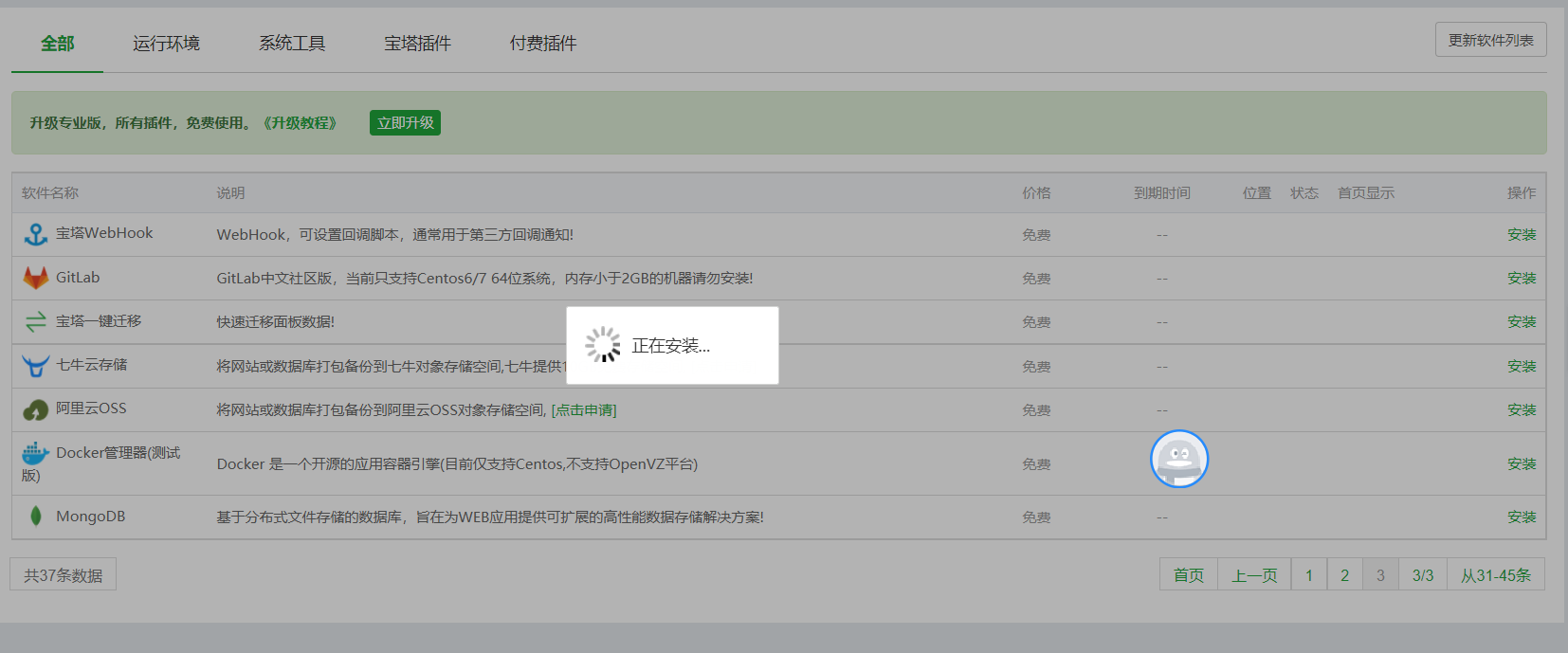Install 宝塔一键迁移 via its 安装 link
Screen dimensions: 1568x653
1522,322
